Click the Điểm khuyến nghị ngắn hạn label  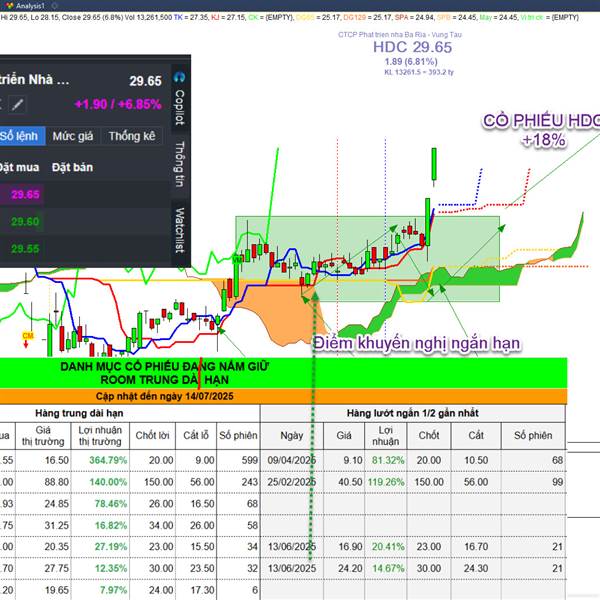pos(417,343)
